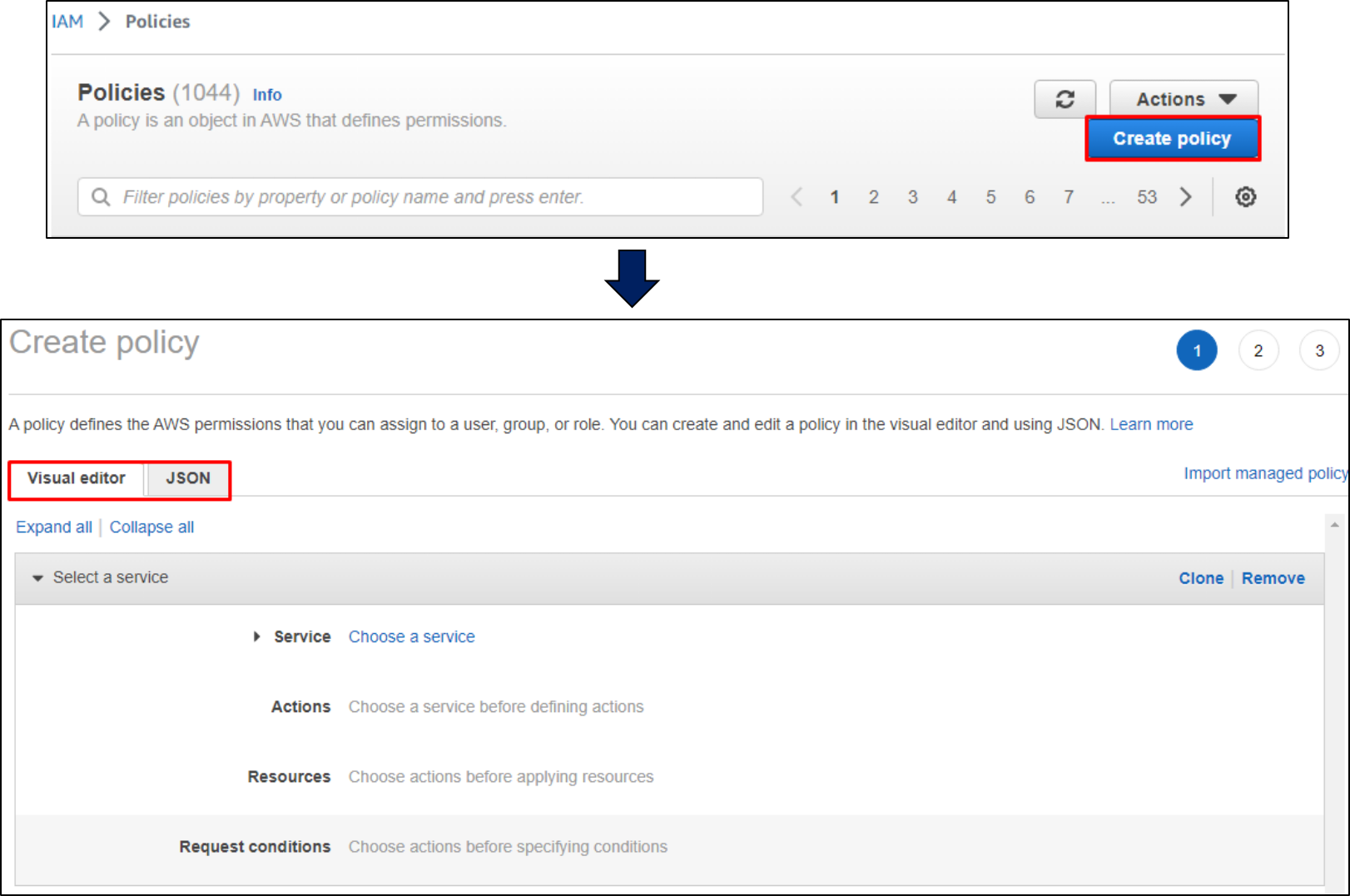This screenshot has height=896, width=1350.
Task: Click into the filter policies search field
Action: [433, 197]
